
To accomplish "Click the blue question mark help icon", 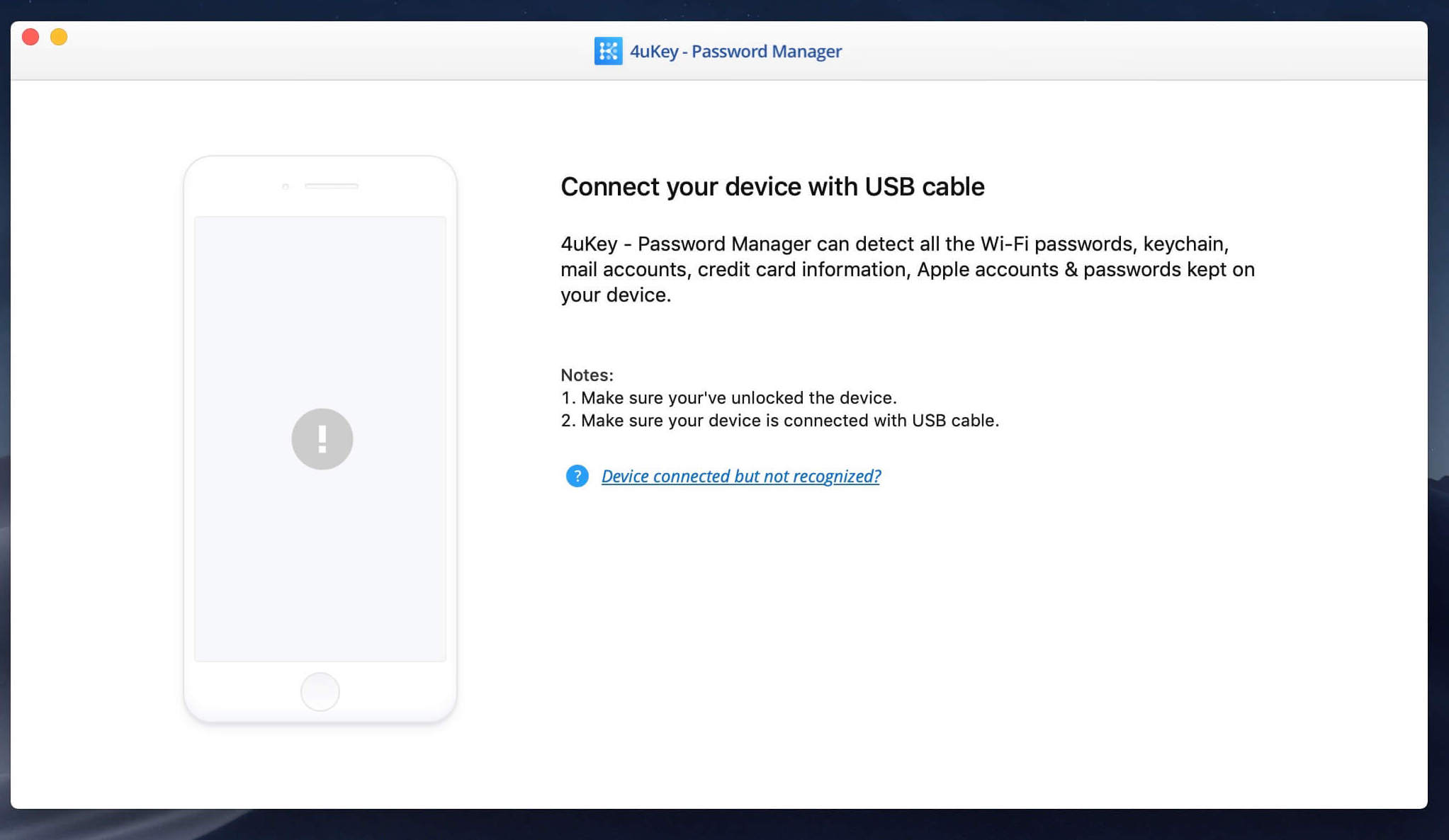I will tap(577, 476).
